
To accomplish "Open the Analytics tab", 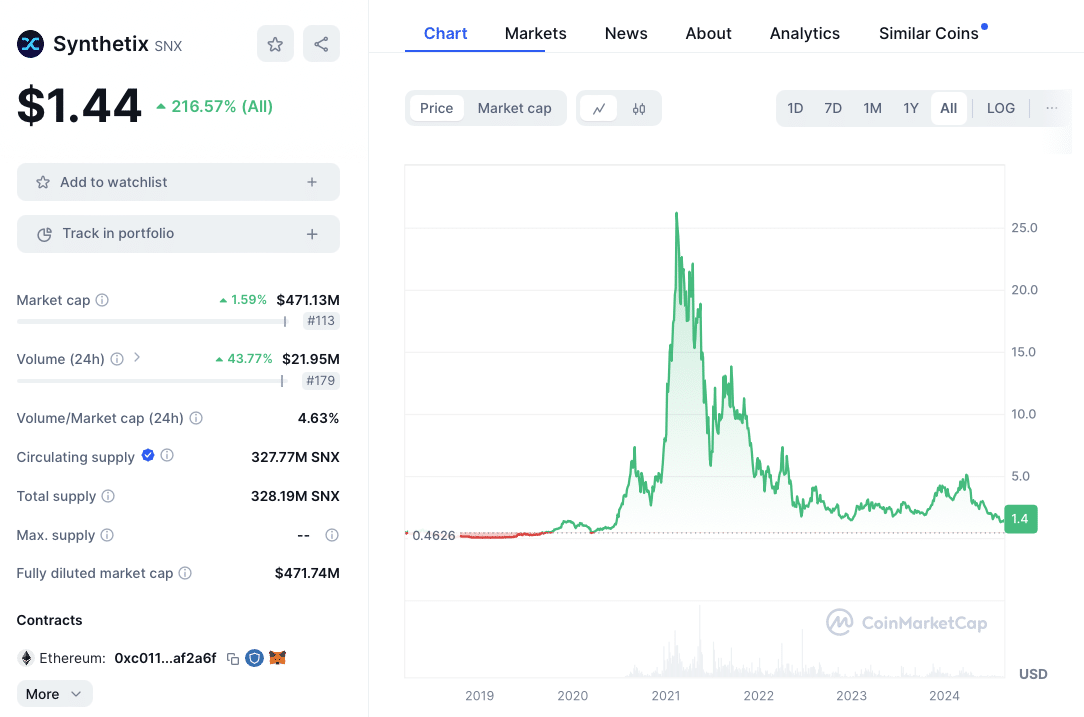I will pyautogui.click(x=805, y=33).
